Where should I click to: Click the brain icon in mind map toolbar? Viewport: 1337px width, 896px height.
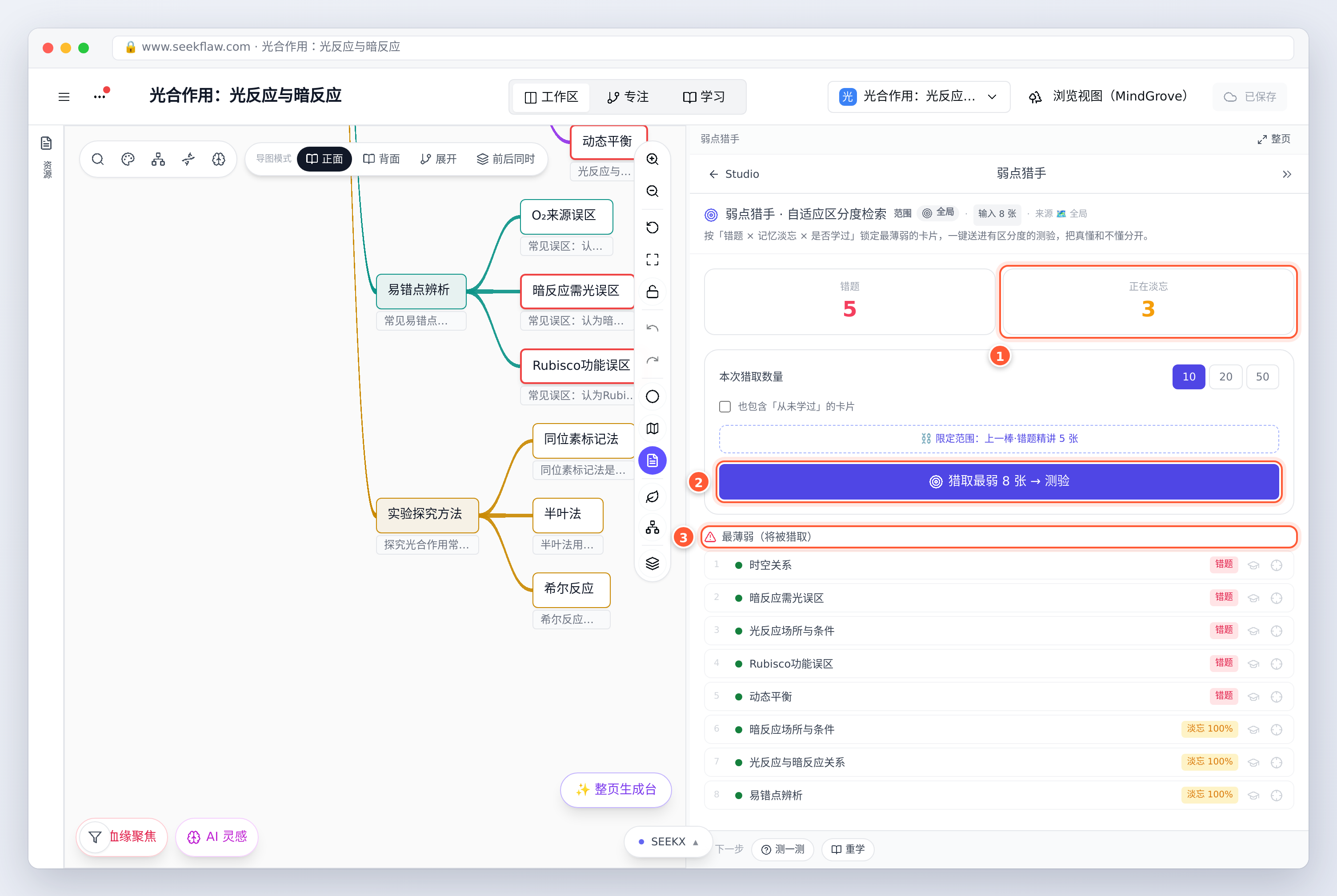tap(219, 159)
